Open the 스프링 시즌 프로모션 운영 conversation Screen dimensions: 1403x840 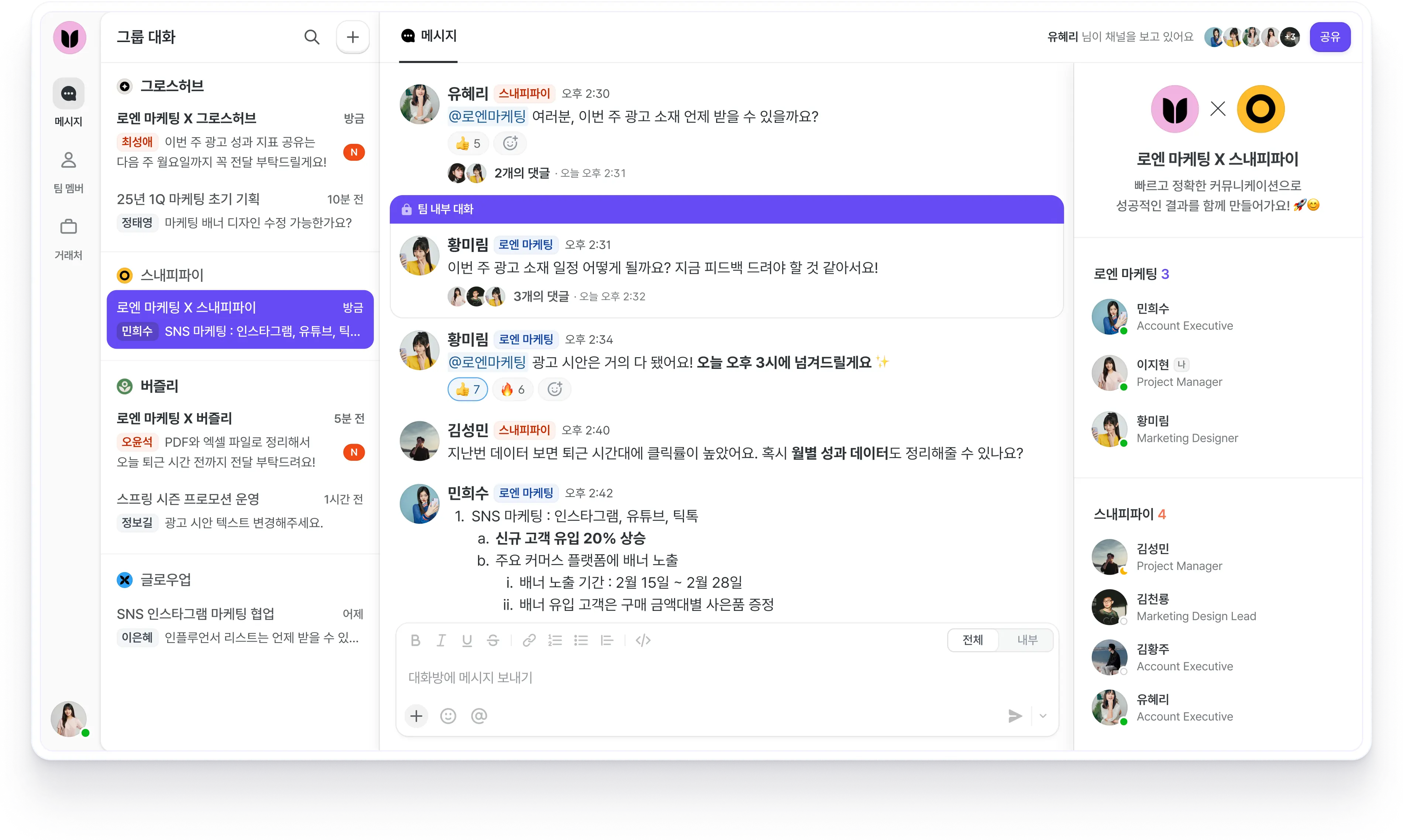click(x=240, y=511)
